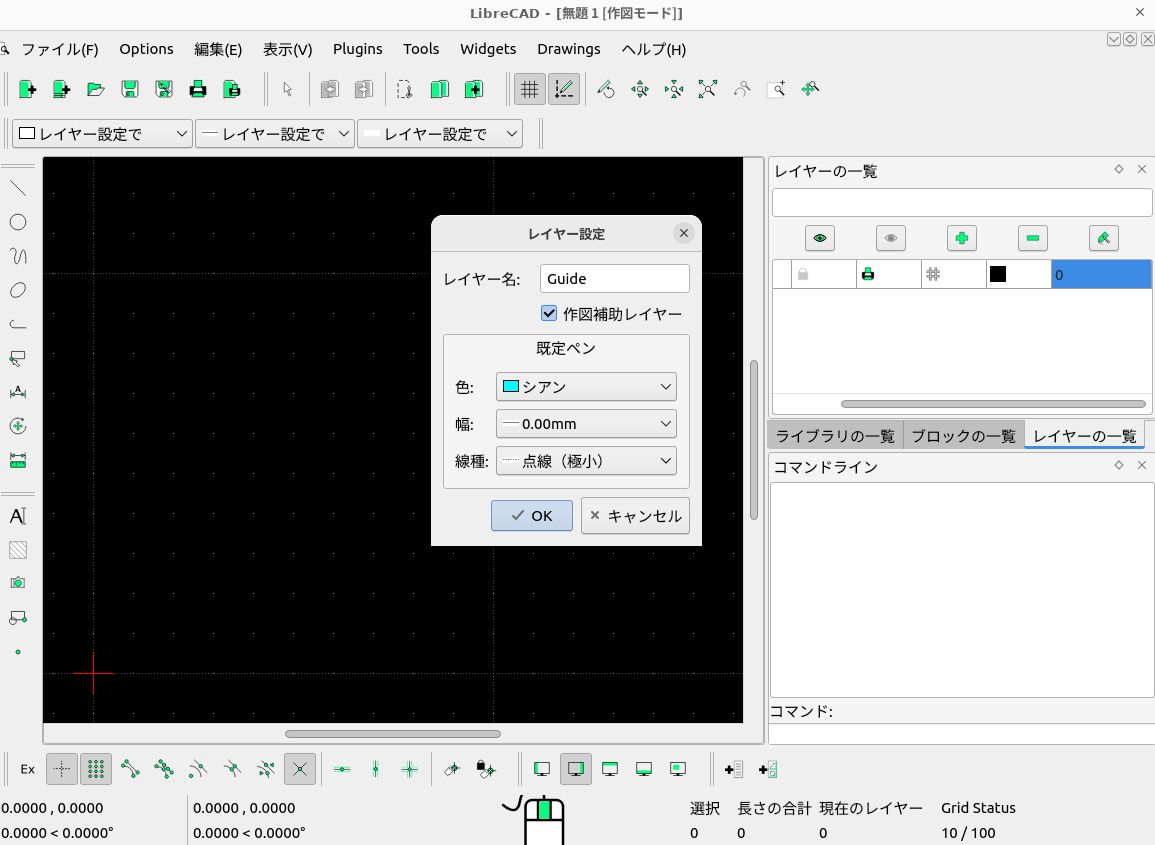Viewport: 1155px width, 845px height.
Task: Open the 色 color dropdown showing シアン
Action: [586, 386]
